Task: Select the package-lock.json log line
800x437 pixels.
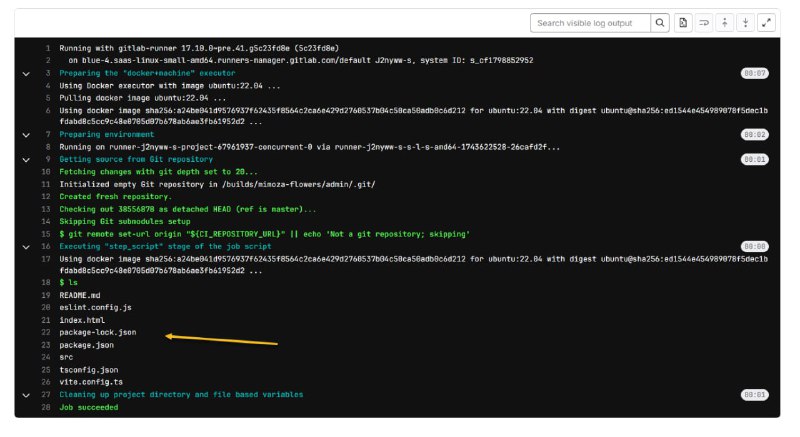Action: [97, 332]
